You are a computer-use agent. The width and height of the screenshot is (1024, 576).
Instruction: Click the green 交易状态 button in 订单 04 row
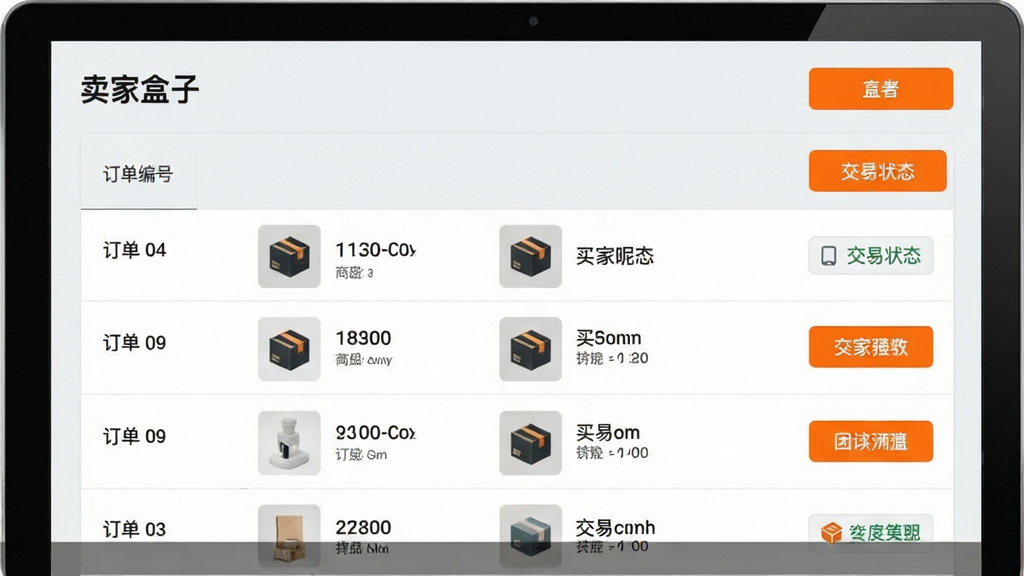[871, 255]
